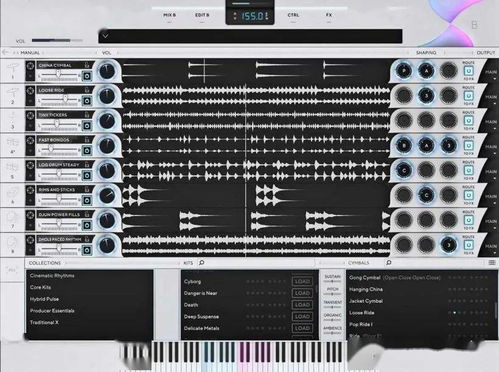Select Hybrid Pulse in the Collections list
The image size is (499, 372).
tap(44, 299)
